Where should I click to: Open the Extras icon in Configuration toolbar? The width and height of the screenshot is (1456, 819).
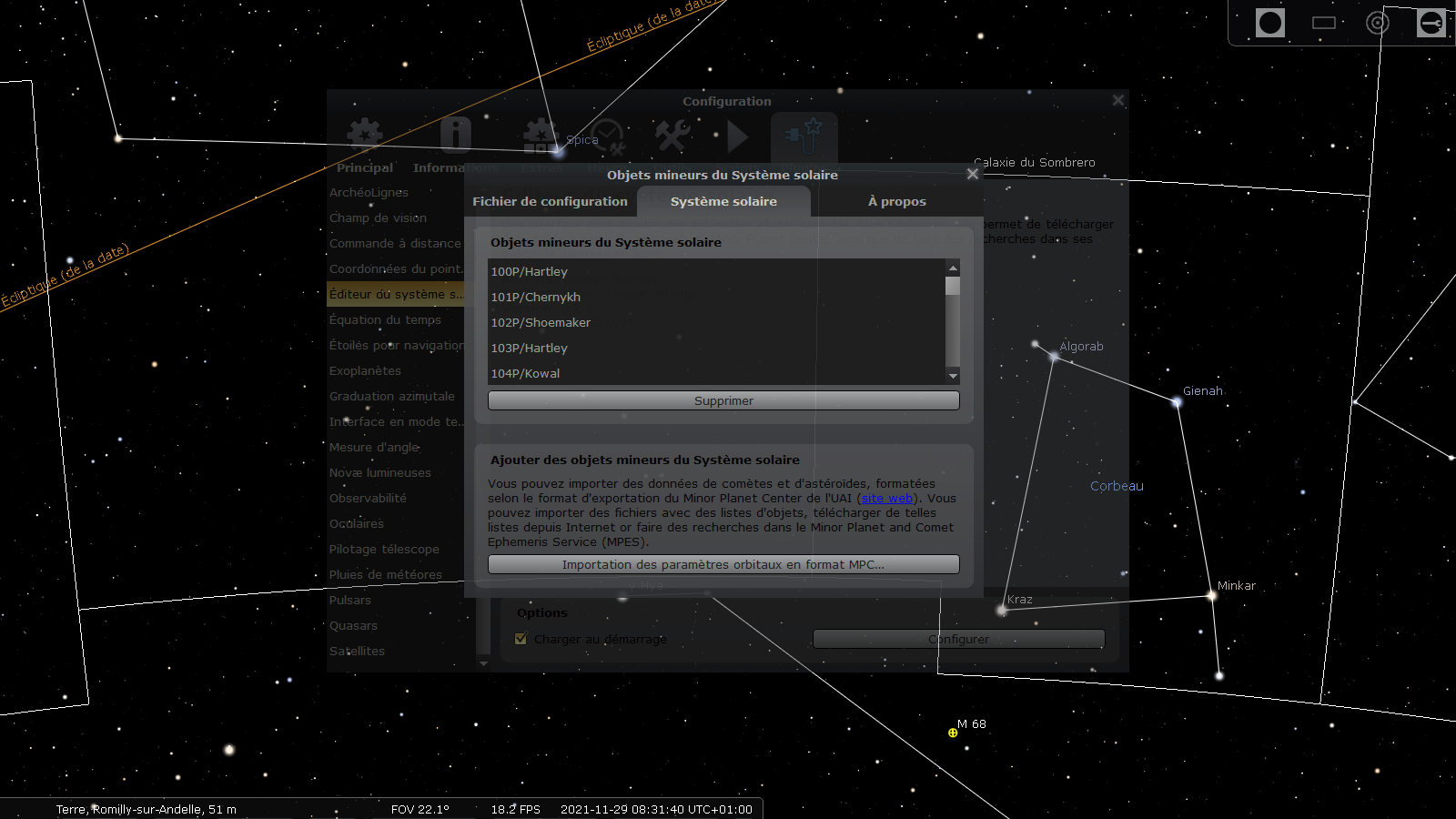(540, 136)
